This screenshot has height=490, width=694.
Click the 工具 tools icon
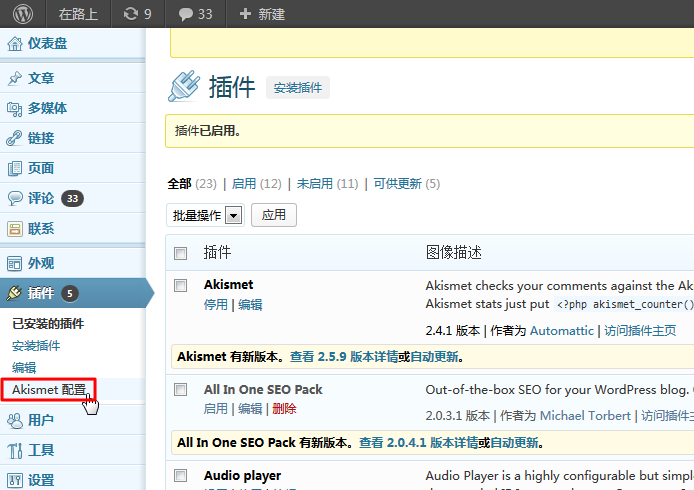click(x=15, y=450)
